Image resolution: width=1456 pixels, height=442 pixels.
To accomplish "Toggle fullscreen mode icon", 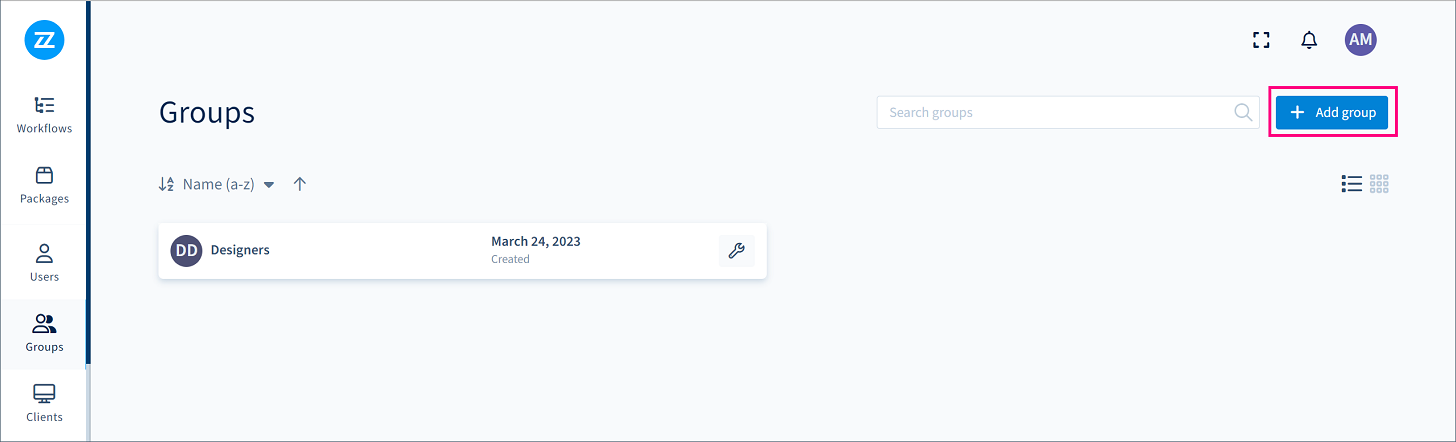I will click(x=1261, y=40).
